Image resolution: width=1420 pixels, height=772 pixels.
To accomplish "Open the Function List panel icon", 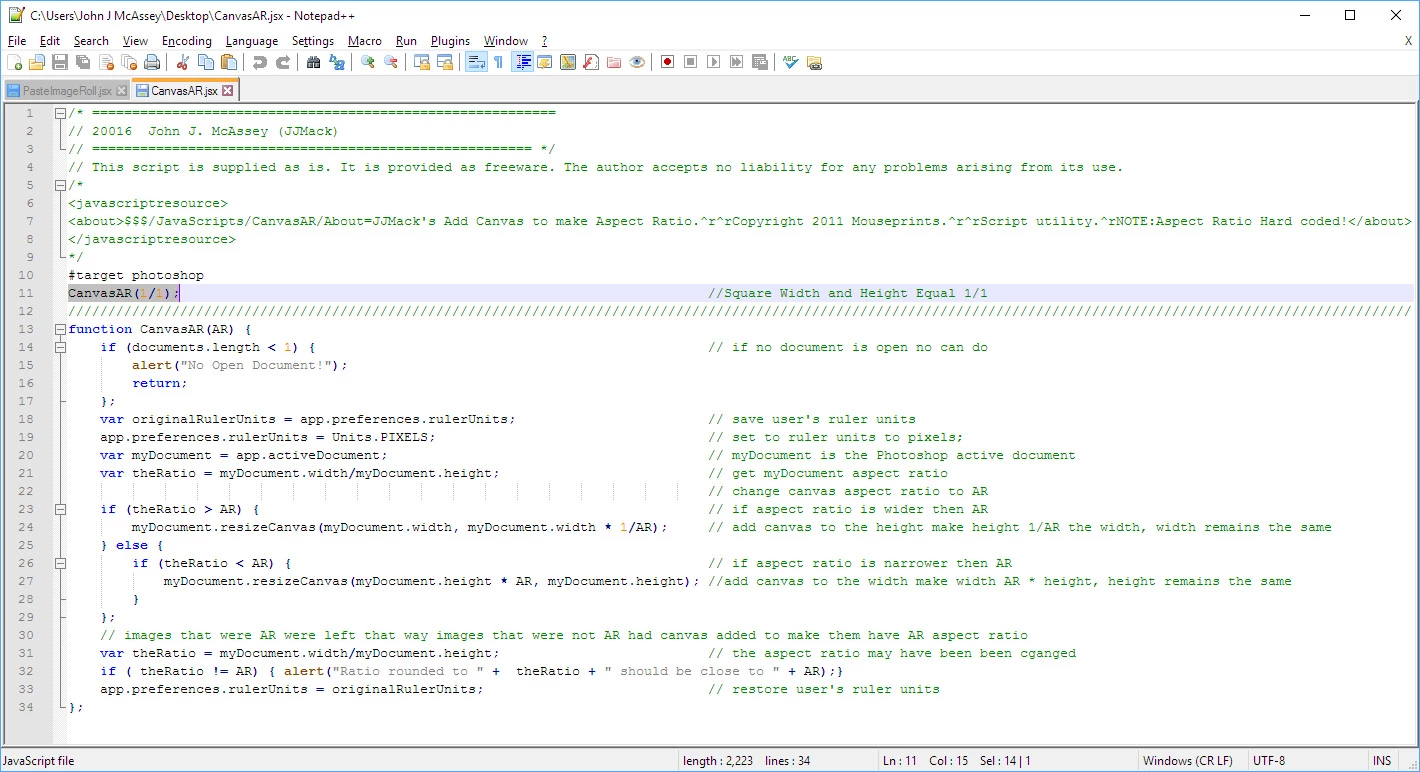I will (x=591, y=62).
